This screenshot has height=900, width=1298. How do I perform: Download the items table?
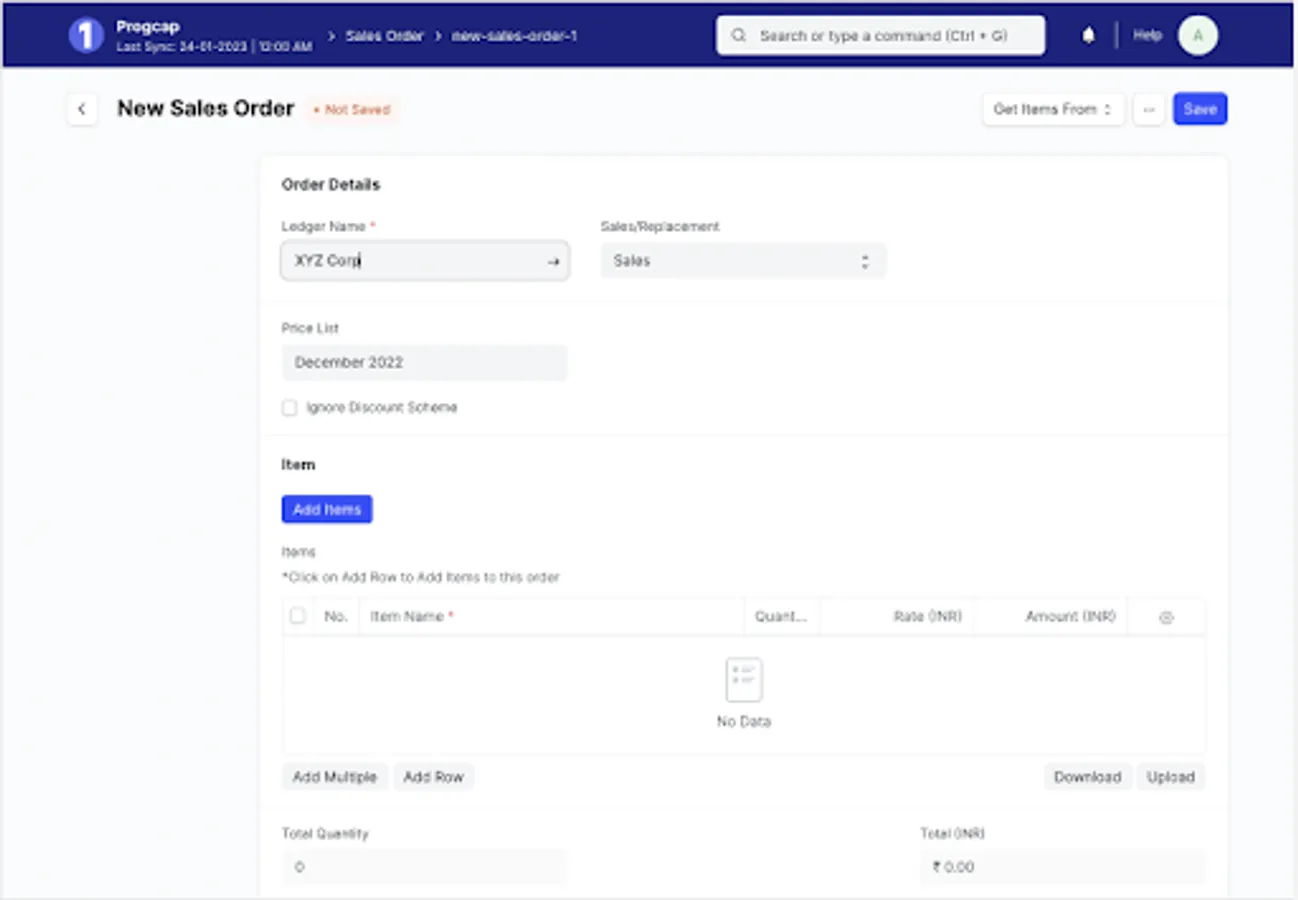coord(1087,777)
